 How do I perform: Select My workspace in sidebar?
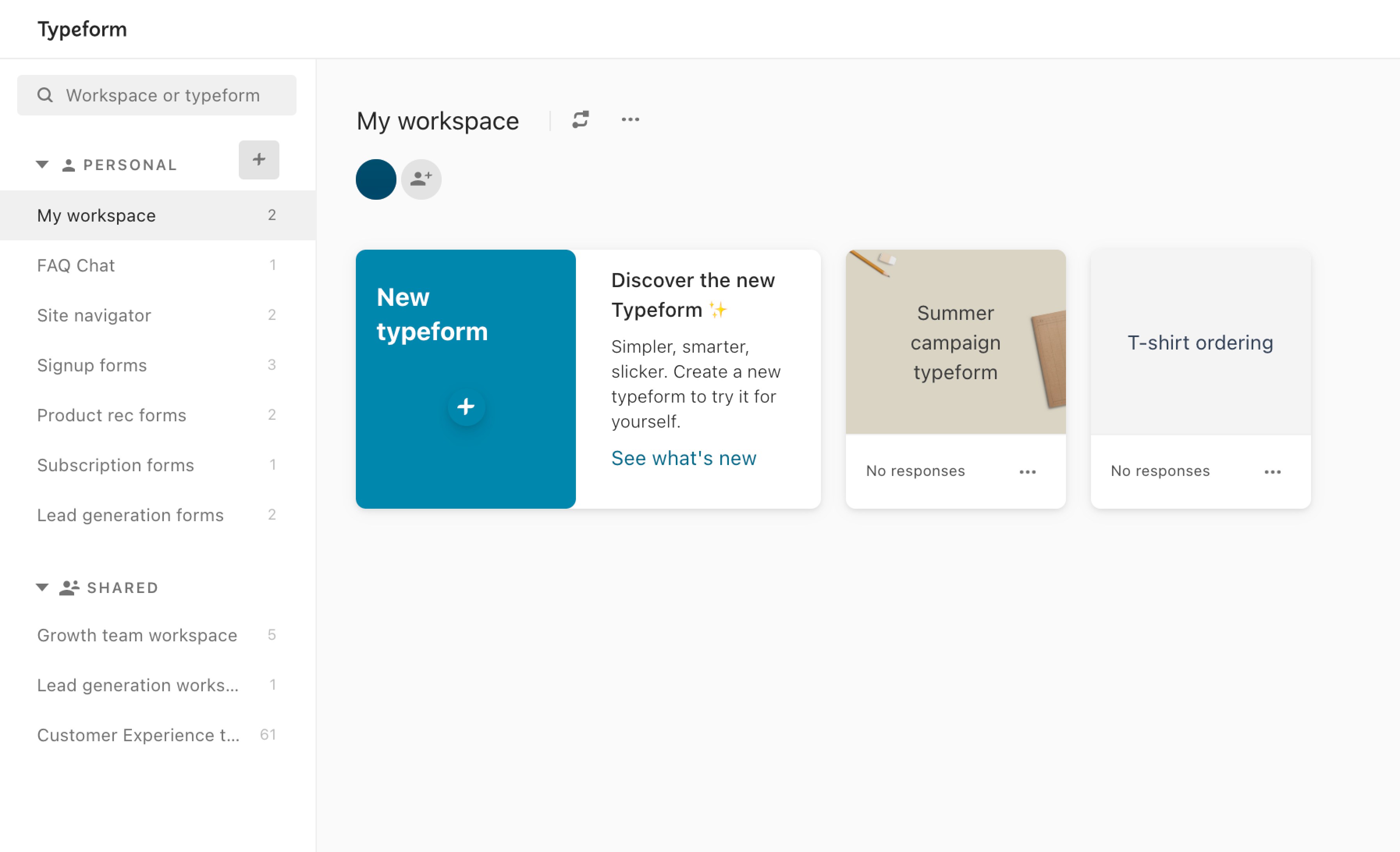point(158,215)
